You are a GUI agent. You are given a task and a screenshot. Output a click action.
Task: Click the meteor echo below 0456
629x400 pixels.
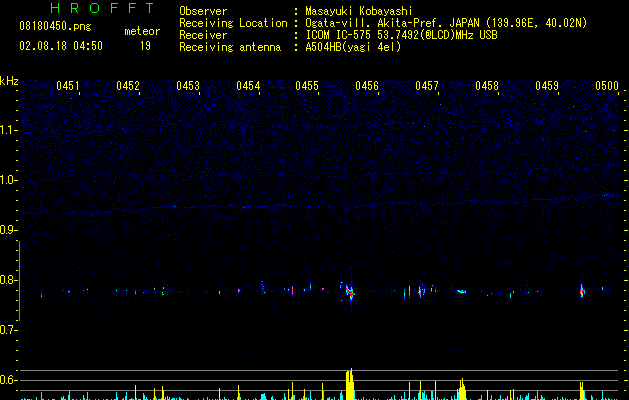[x=350, y=293]
